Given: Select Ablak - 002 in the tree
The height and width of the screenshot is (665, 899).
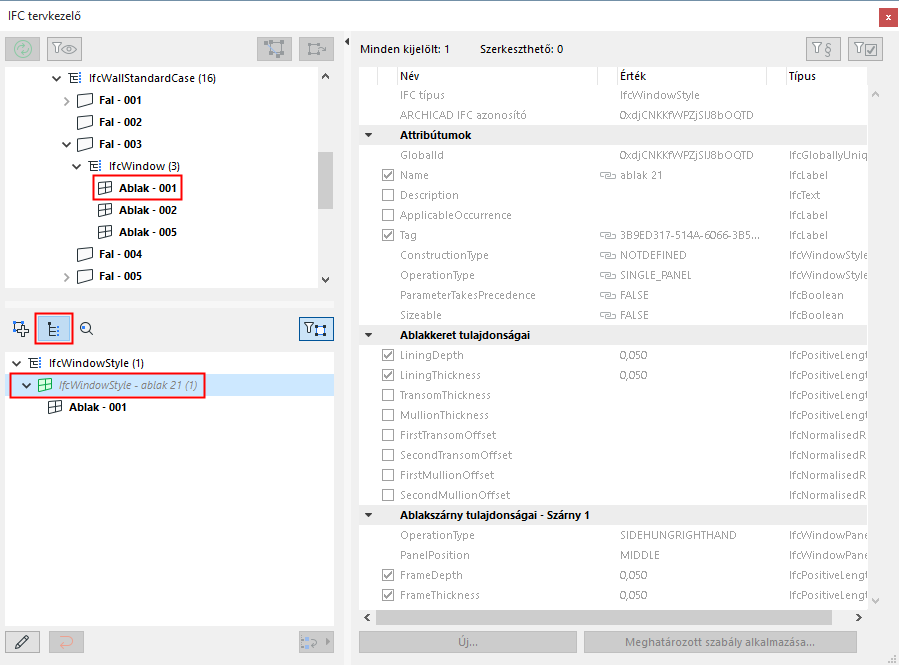Looking at the screenshot, I should tap(147, 210).
